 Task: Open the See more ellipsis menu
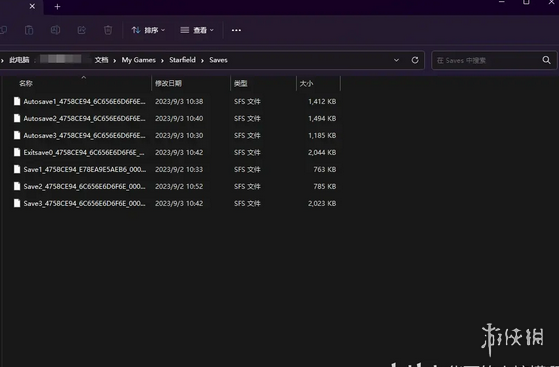[236, 30]
